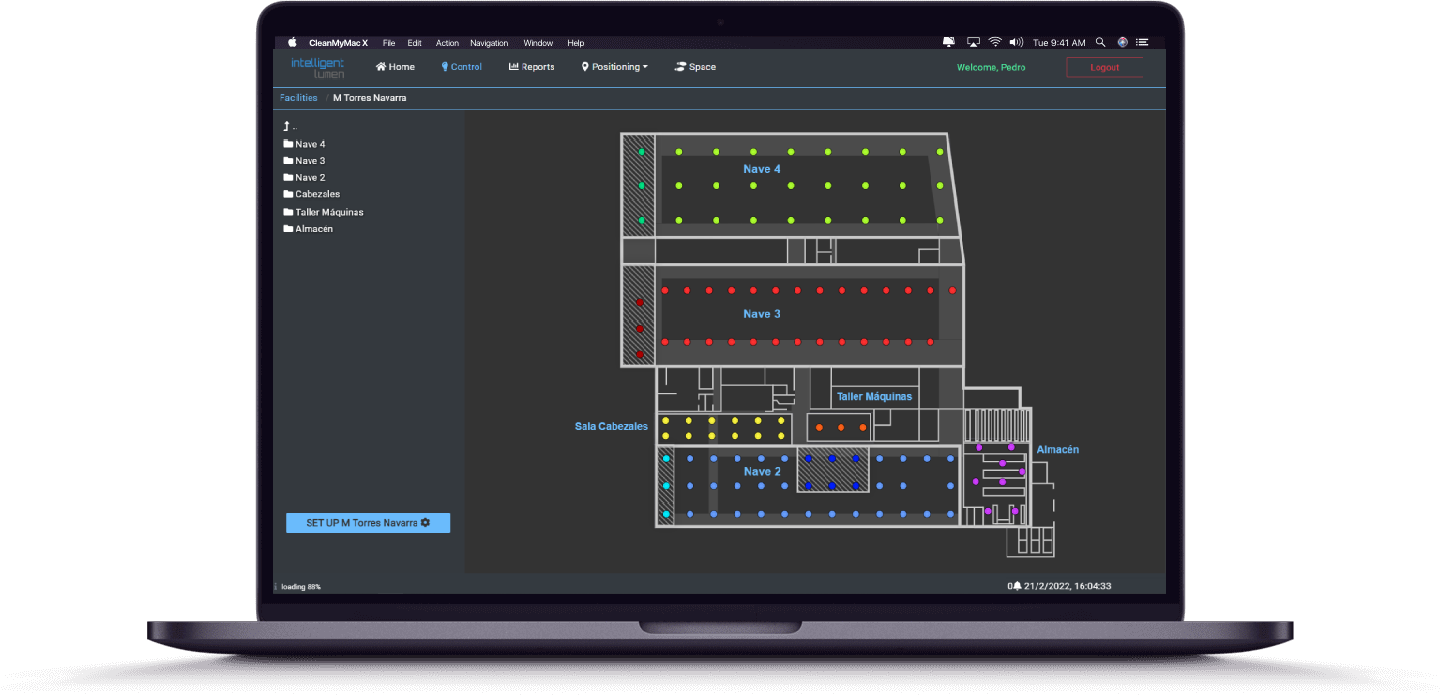This screenshot has height=695, width=1440.
Task: Select the middle green light left of Nave 4
Action: click(x=641, y=185)
